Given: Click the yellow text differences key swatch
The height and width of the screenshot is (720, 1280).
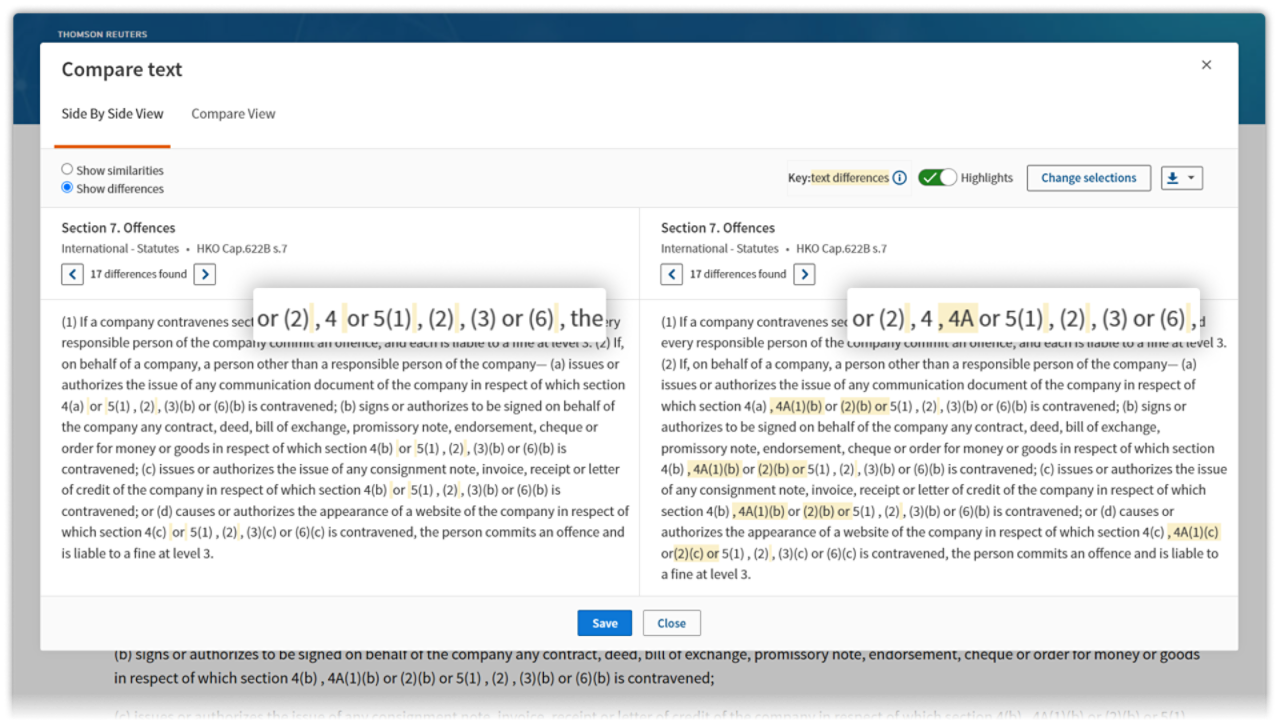Looking at the screenshot, I should (x=849, y=178).
